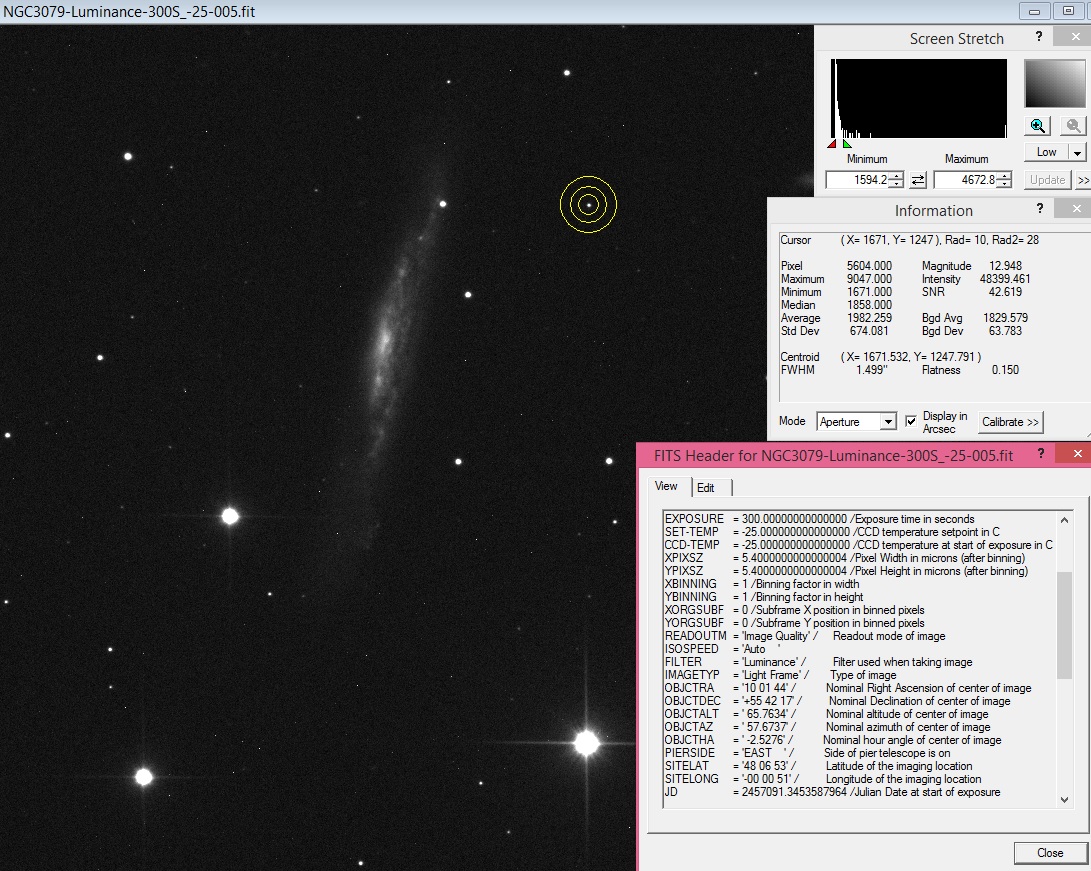Open Screen Stretch help with its question mark
The image size is (1091, 871).
pyautogui.click(x=1038, y=35)
